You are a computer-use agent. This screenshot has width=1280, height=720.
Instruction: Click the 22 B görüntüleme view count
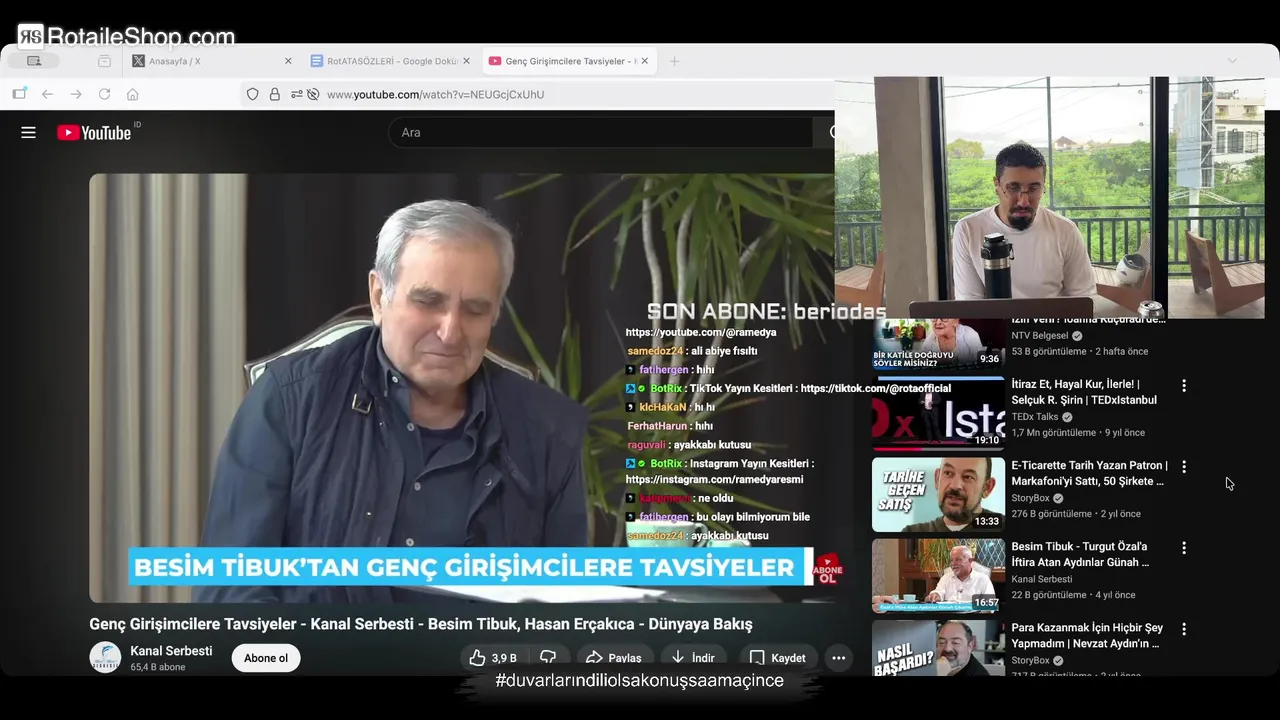click(x=1049, y=595)
